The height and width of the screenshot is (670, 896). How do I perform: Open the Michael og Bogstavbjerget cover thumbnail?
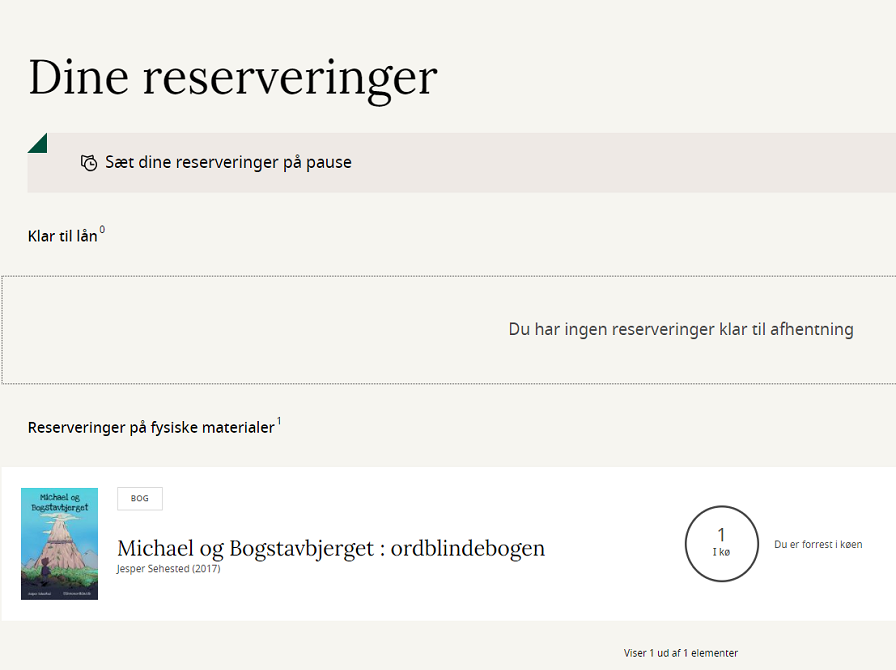(59, 544)
